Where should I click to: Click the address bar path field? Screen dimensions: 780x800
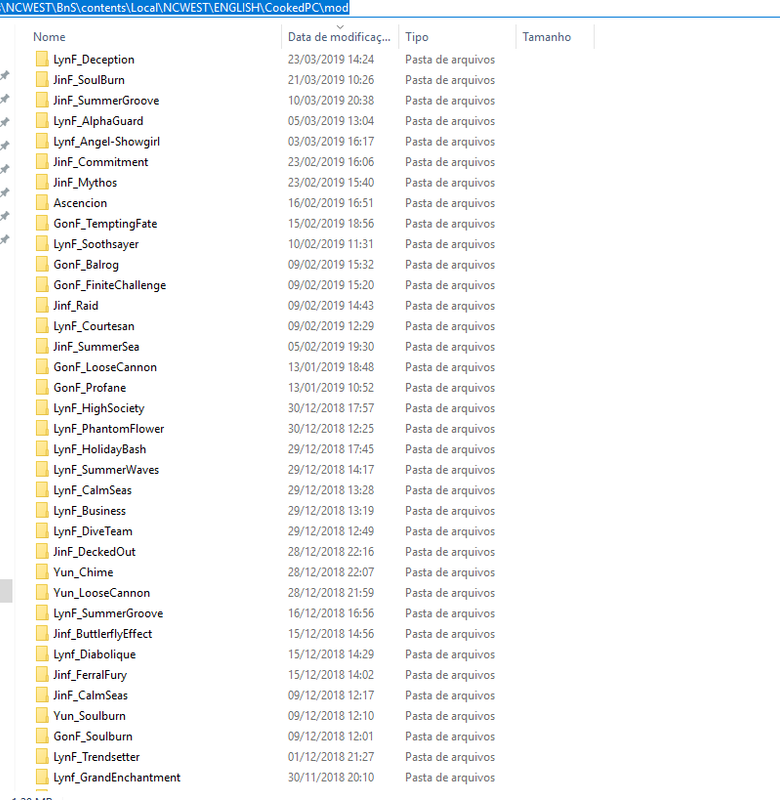[x=390, y=8]
